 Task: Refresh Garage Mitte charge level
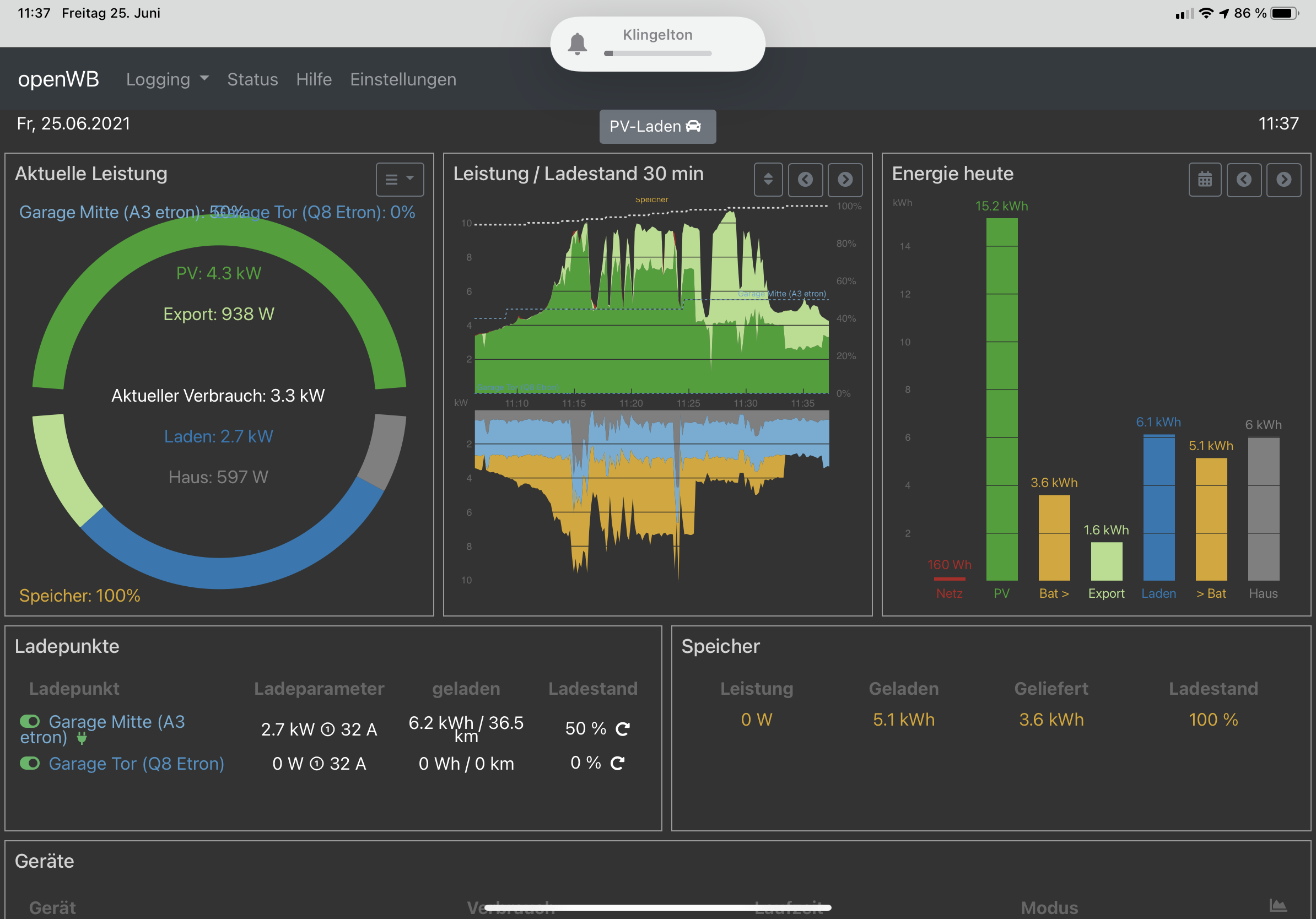pos(623,729)
